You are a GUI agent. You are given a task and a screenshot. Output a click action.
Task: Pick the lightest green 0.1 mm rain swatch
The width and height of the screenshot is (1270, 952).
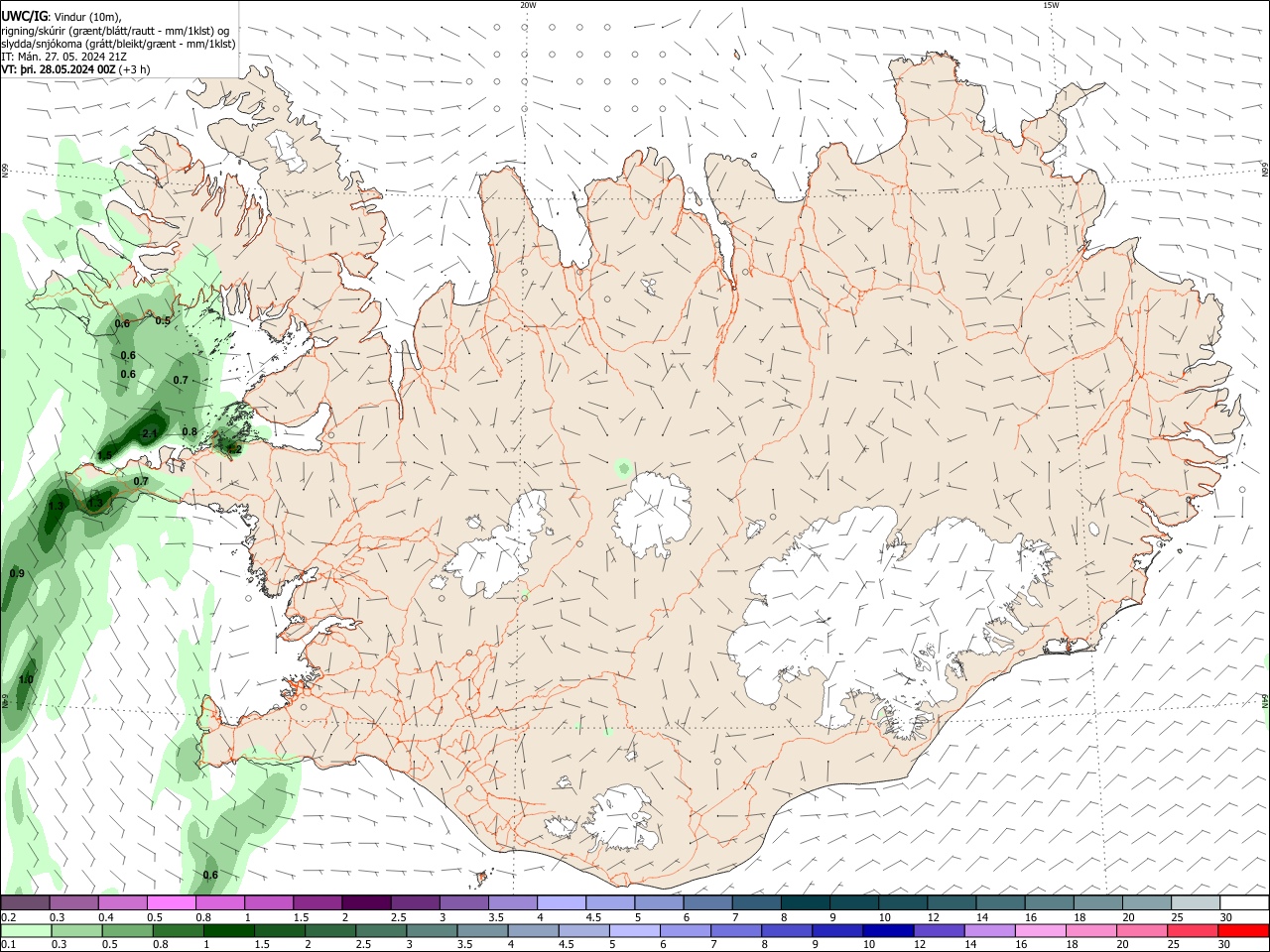(x=26, y=930)
